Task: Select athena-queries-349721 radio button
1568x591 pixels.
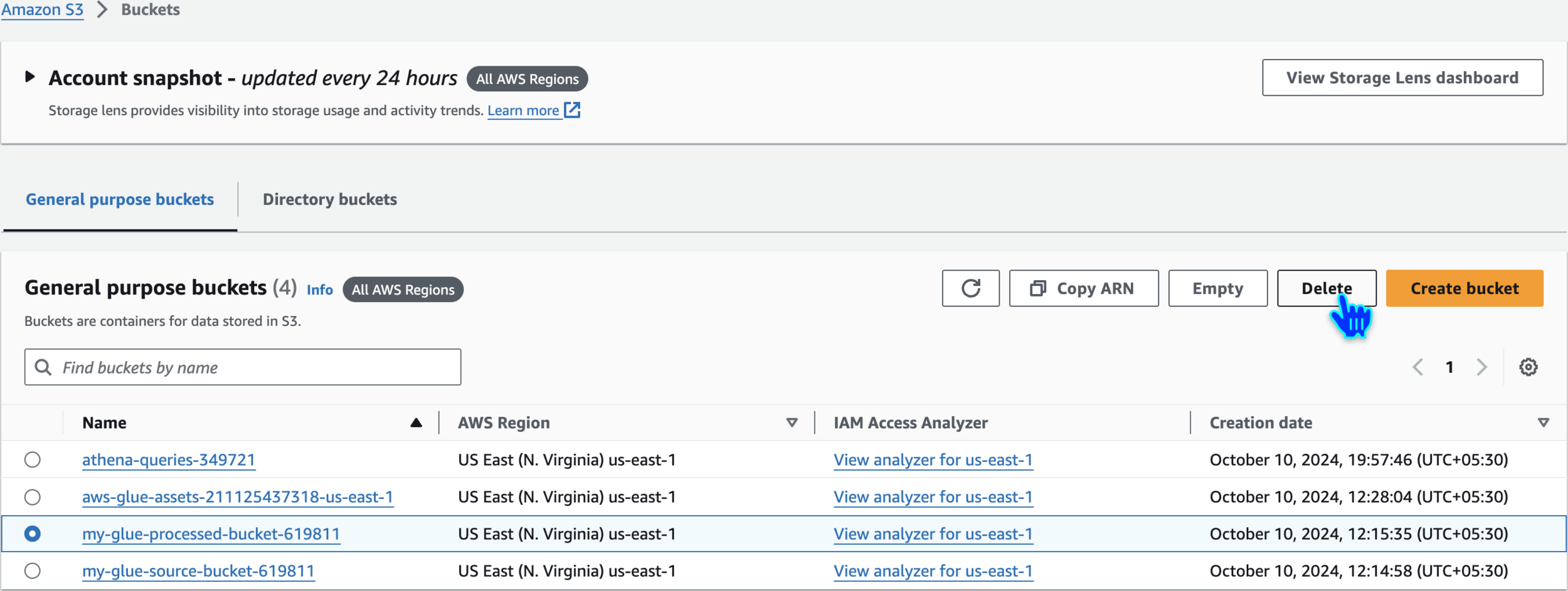Action: point(33,460)
